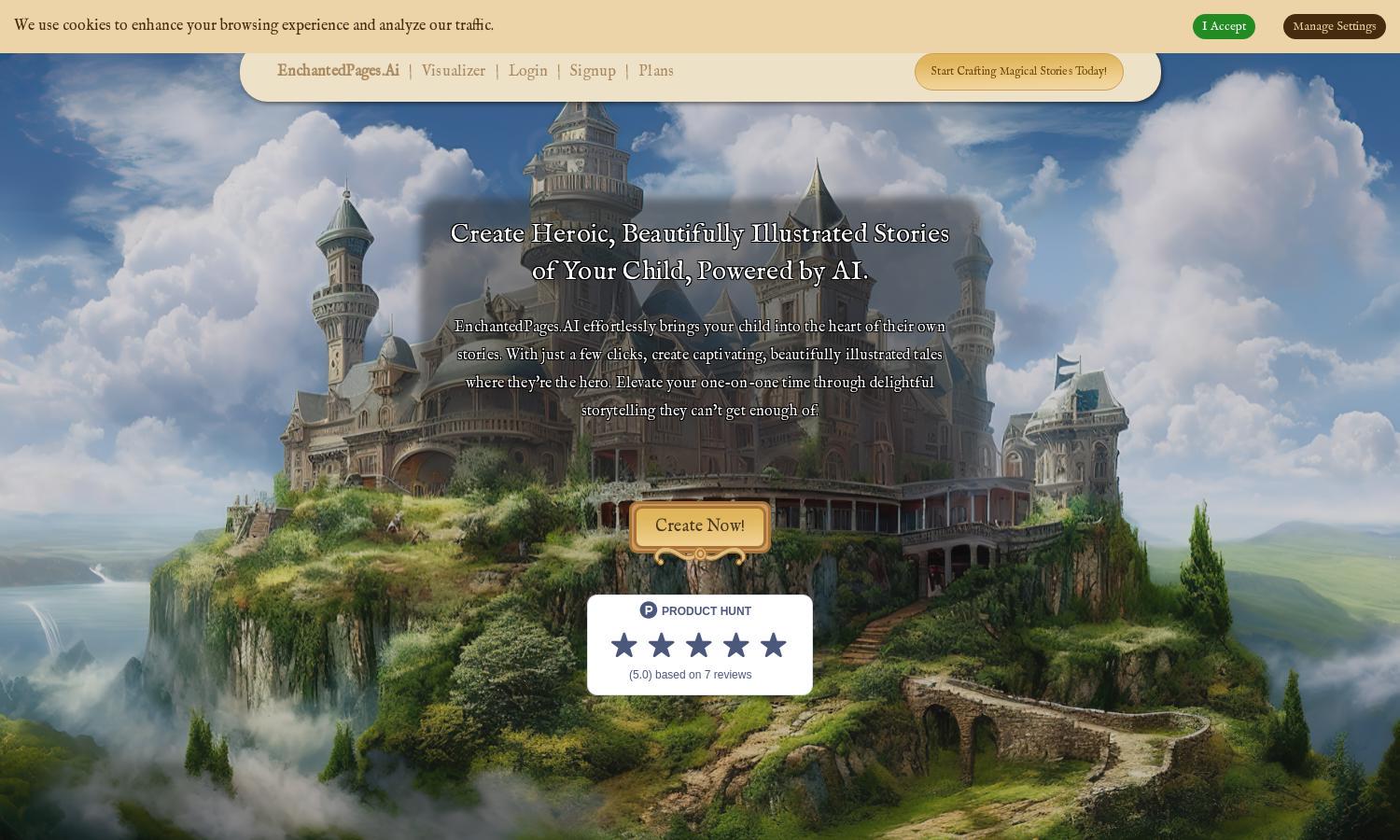Screen dimensions: 1400x840
Task: Click the cookie notice message text
Action: [x=254, y=25]
